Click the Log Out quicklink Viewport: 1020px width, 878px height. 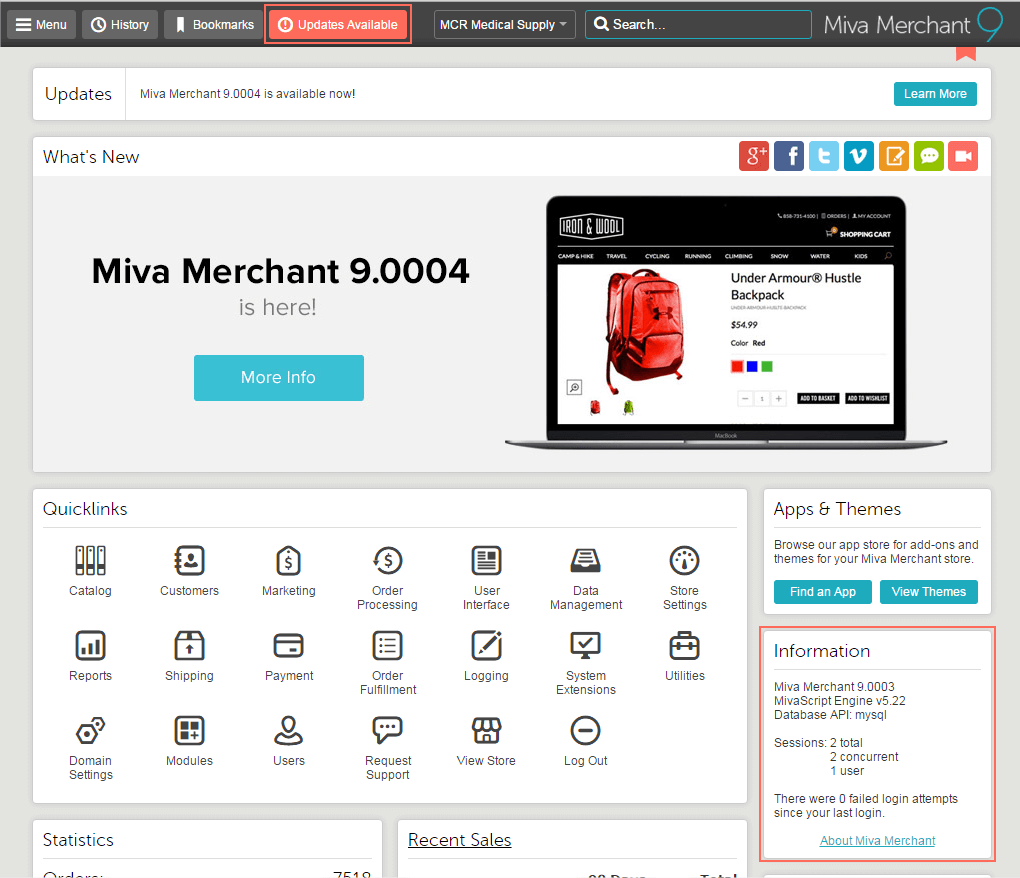pos(585,741)
